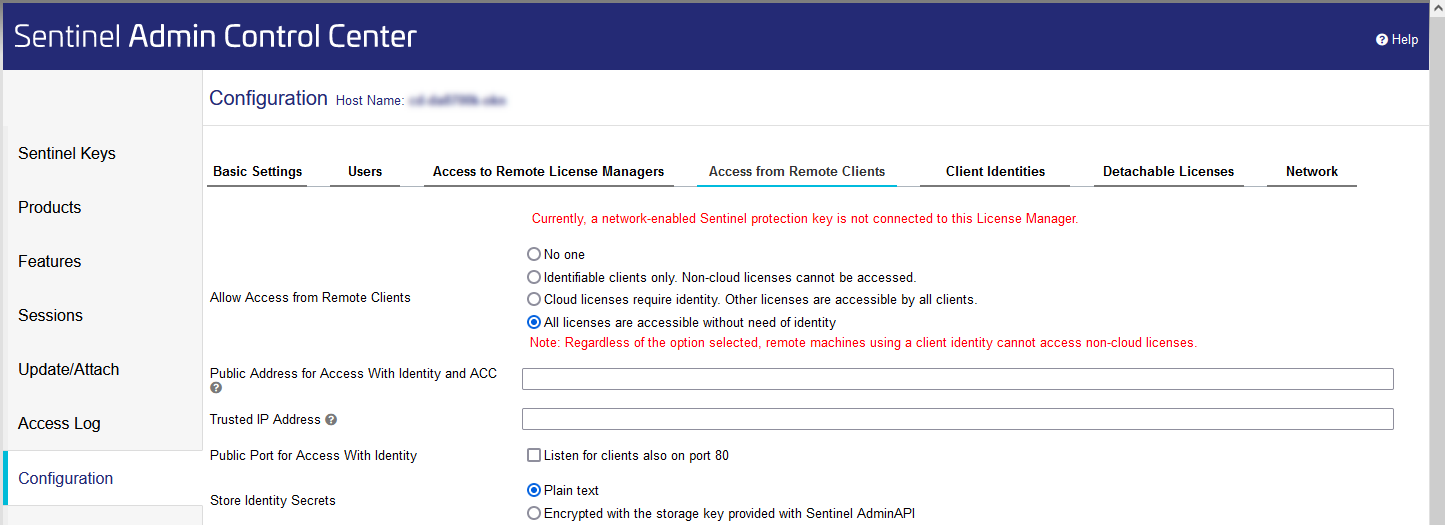Click 'Allow Access from Remote Clients' label

tap(310, 297)
